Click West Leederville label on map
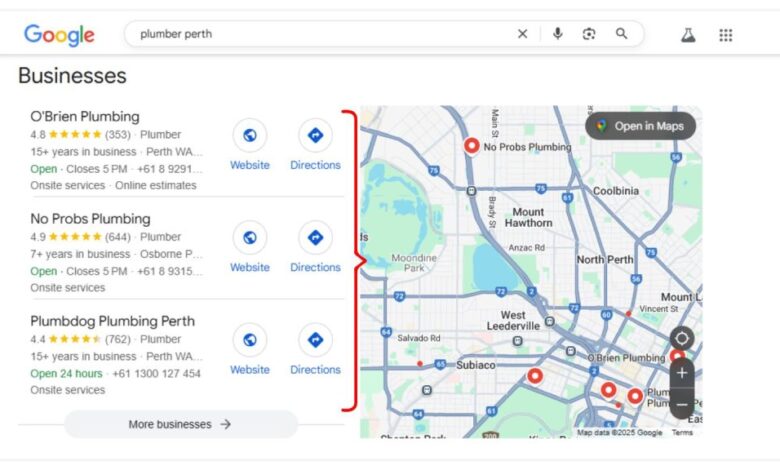This screenshot has height=470, width=780. (513, 321)
